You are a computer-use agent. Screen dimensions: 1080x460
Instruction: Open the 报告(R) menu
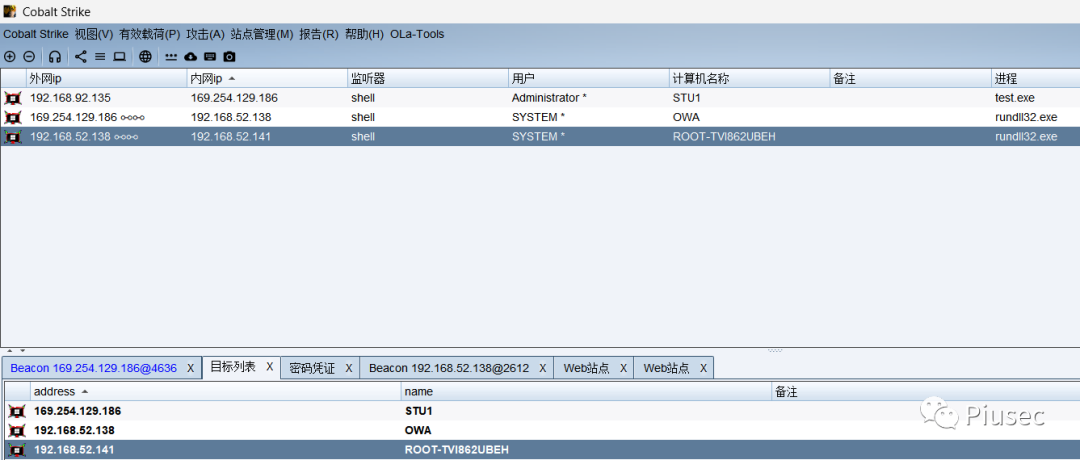pyautogui.click(x=319, y=34)
